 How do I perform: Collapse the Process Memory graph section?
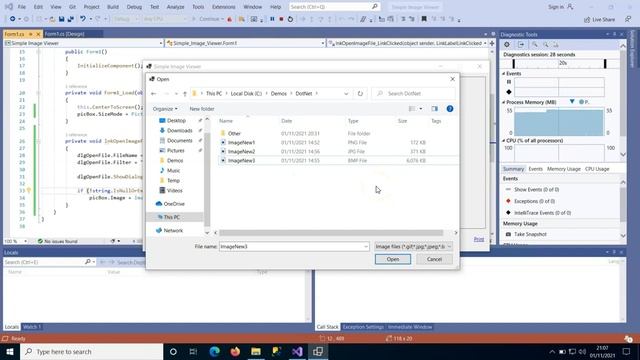coord(504,102)
